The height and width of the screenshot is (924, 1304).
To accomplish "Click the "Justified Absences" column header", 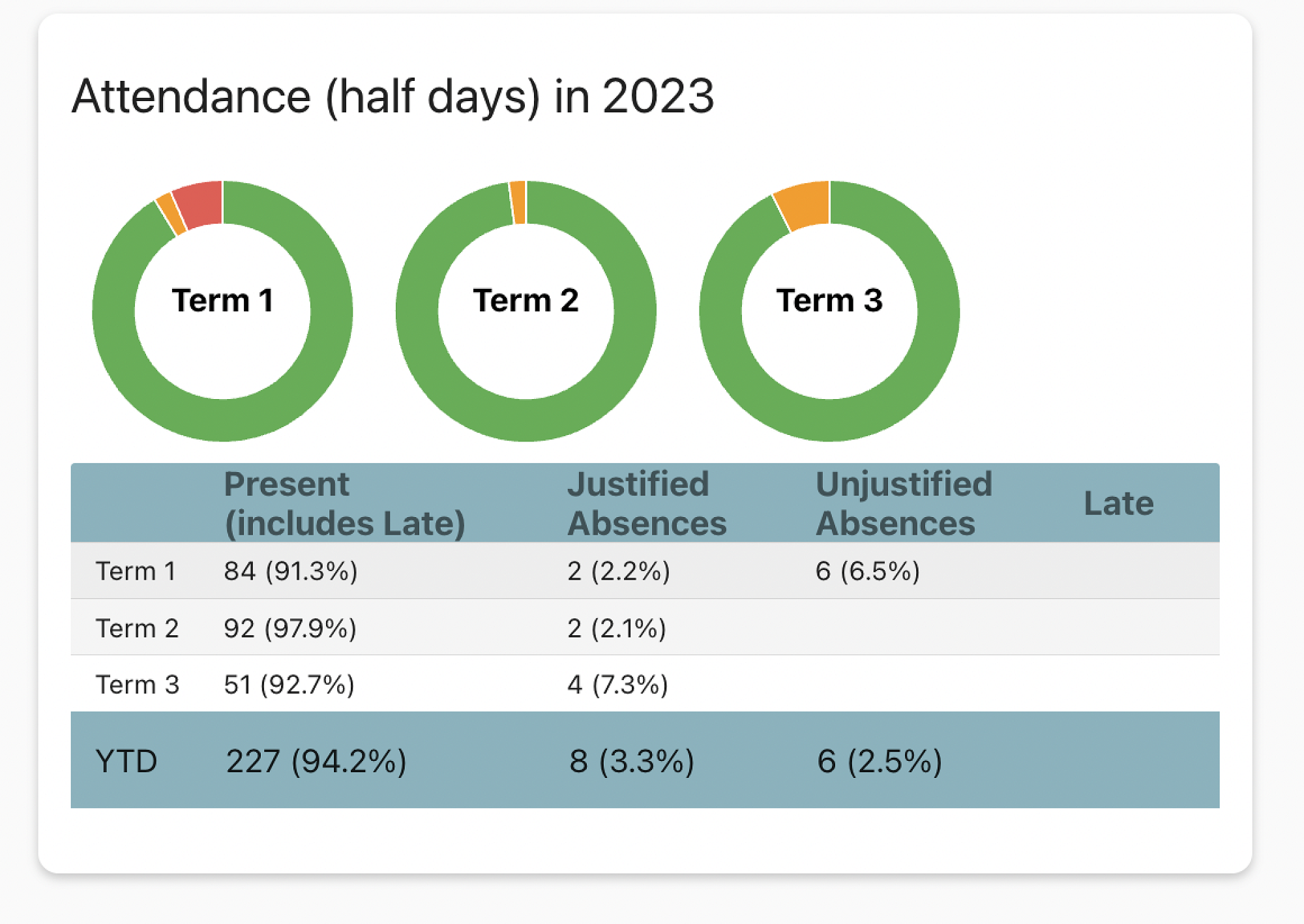I will 646,503.
